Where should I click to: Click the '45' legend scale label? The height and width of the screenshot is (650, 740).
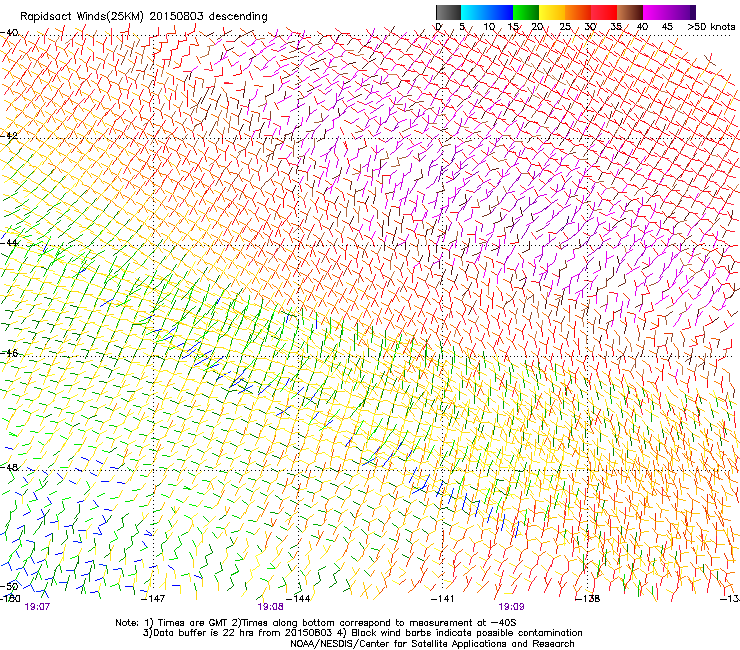(x=667, y=26)
